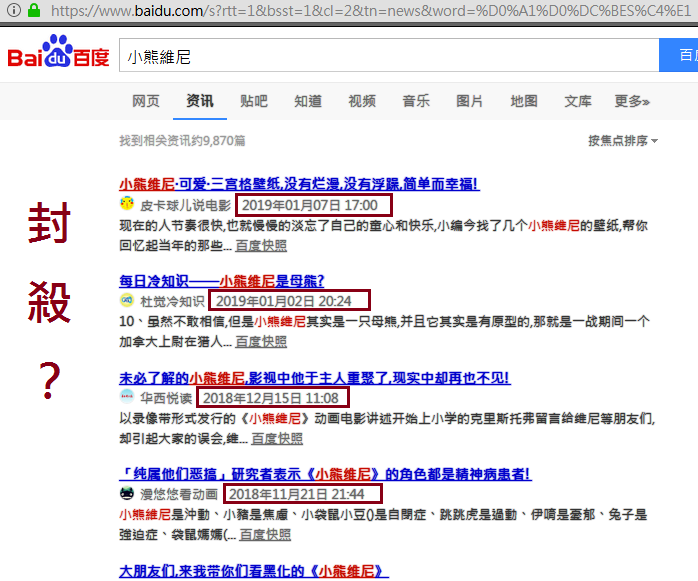The image size is (698, 581).
Task: Open the 按焦点排序 sort dropdown
Action: 623,141
